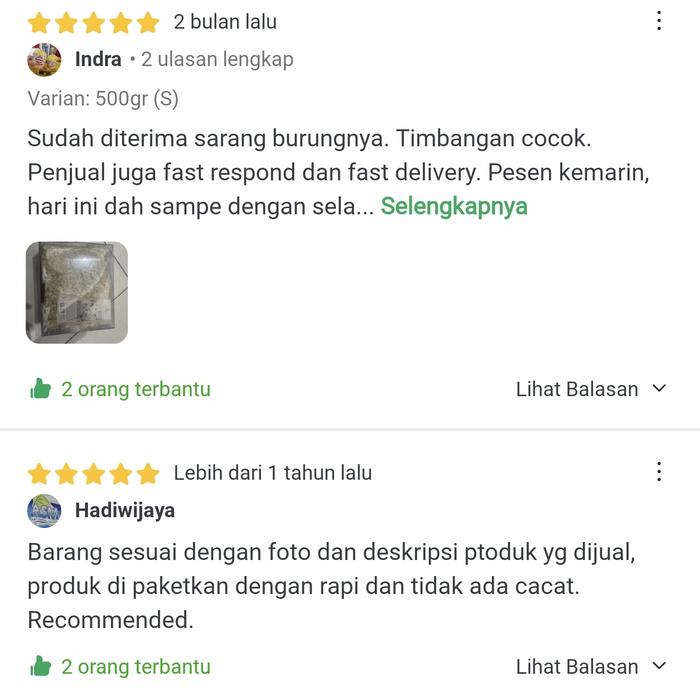Viewport: 700px width, 700px height.
Task: Click the Varian: 500gr (S) label
Action: [103, 99]
